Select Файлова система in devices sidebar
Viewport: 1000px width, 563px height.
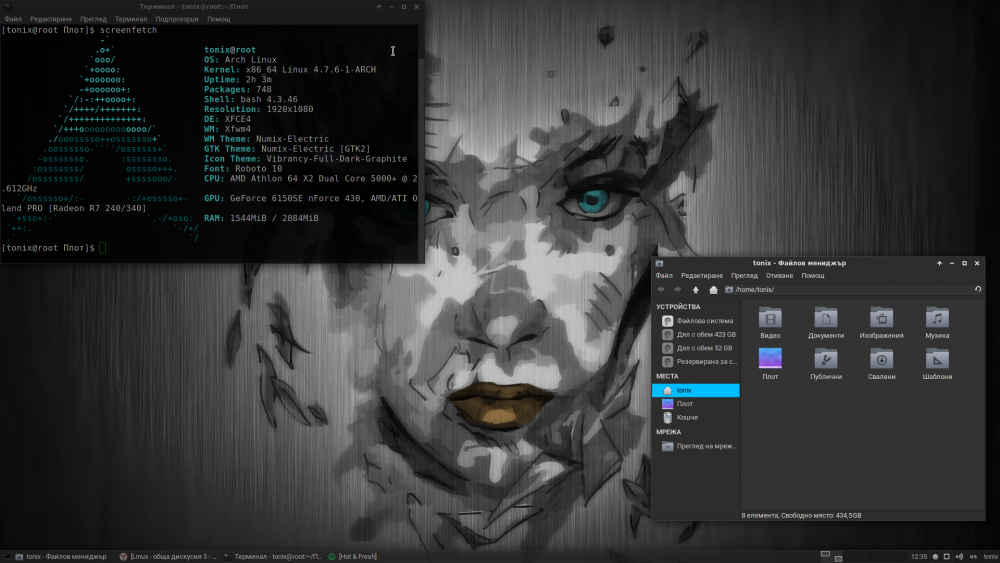pos(696,321)
